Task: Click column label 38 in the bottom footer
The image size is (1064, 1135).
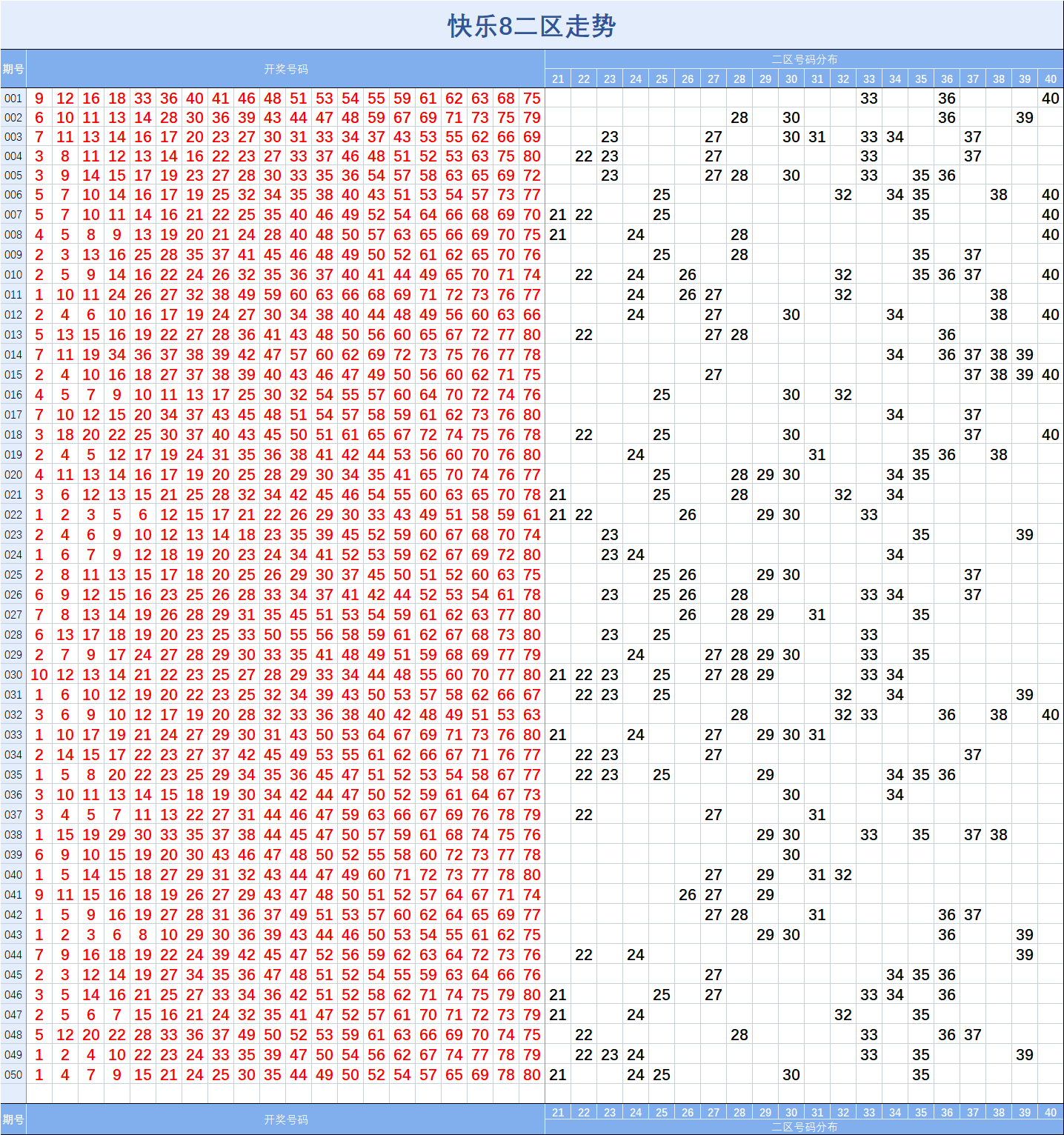Action: point(999,1112)
